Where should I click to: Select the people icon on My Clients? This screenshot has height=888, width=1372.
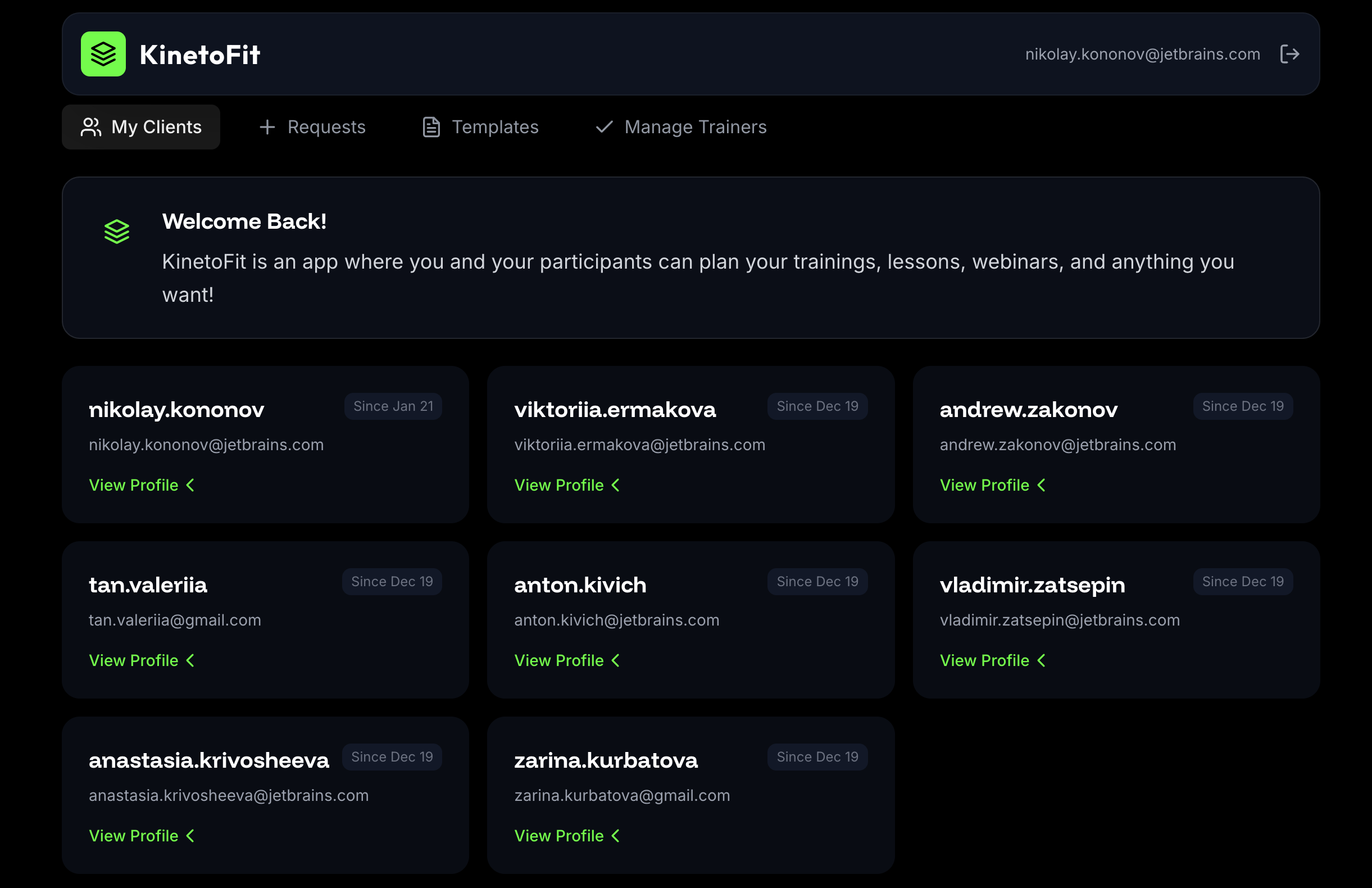click(x=90, y=127)
